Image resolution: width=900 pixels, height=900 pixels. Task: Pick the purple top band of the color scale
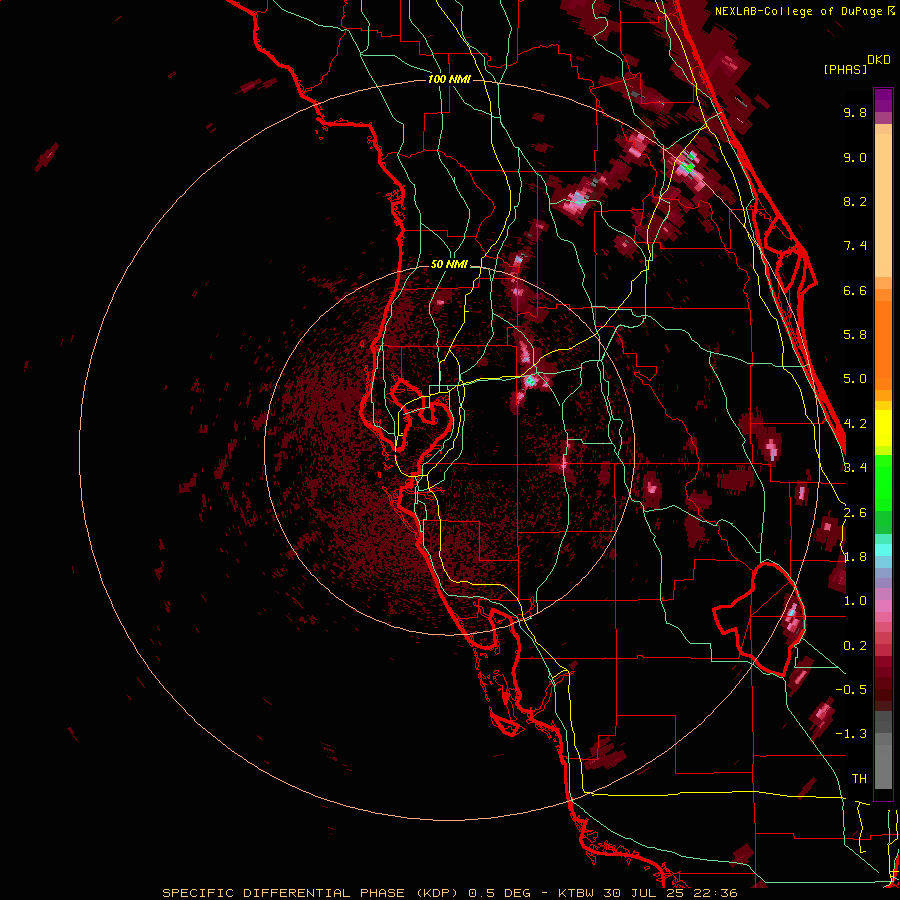coord(883,100)
